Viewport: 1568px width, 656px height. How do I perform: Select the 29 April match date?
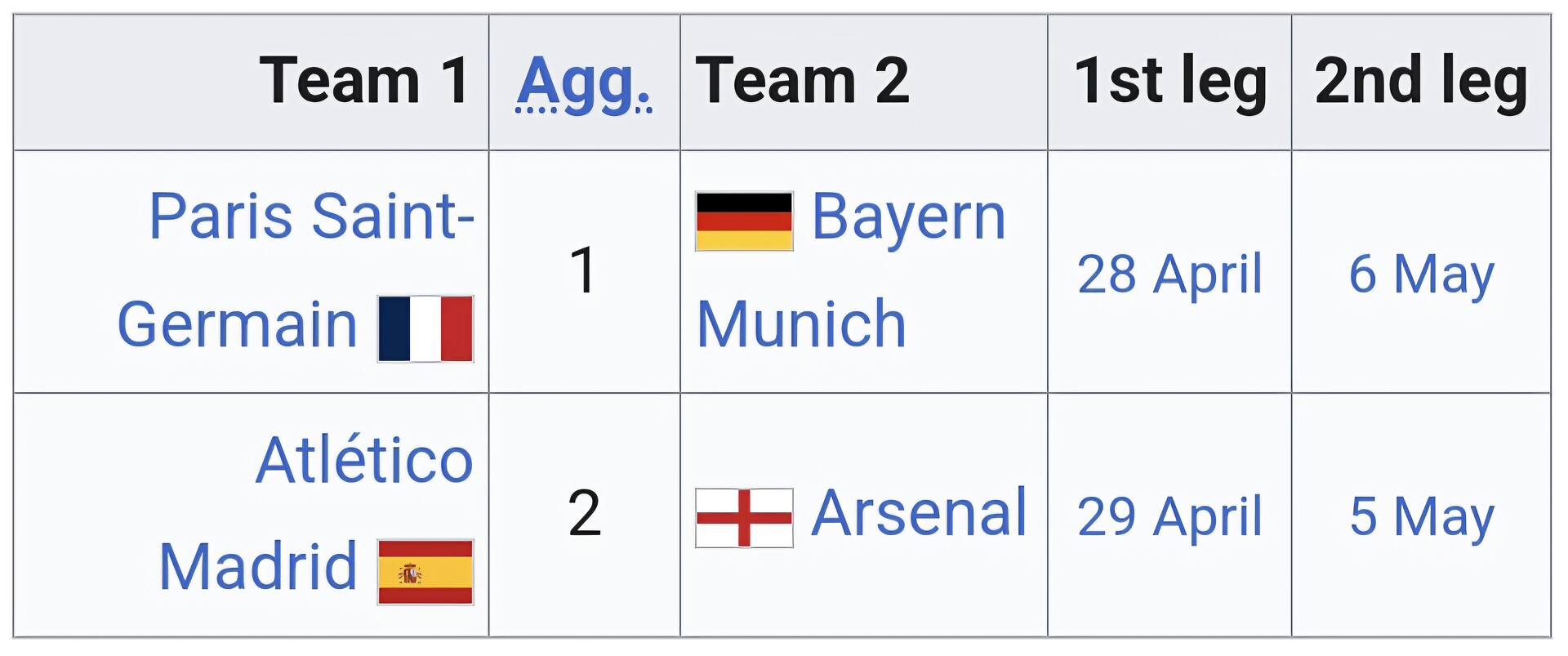point(1169,516)
